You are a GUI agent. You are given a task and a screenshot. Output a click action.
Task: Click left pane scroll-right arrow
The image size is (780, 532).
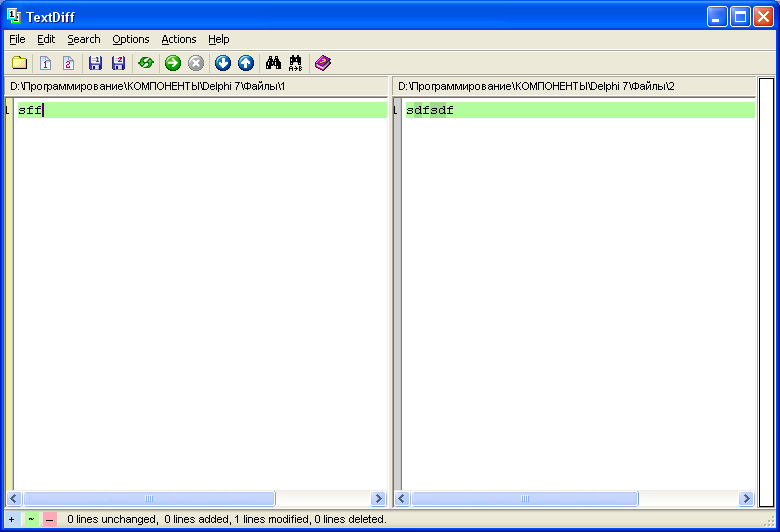(378, 498)
